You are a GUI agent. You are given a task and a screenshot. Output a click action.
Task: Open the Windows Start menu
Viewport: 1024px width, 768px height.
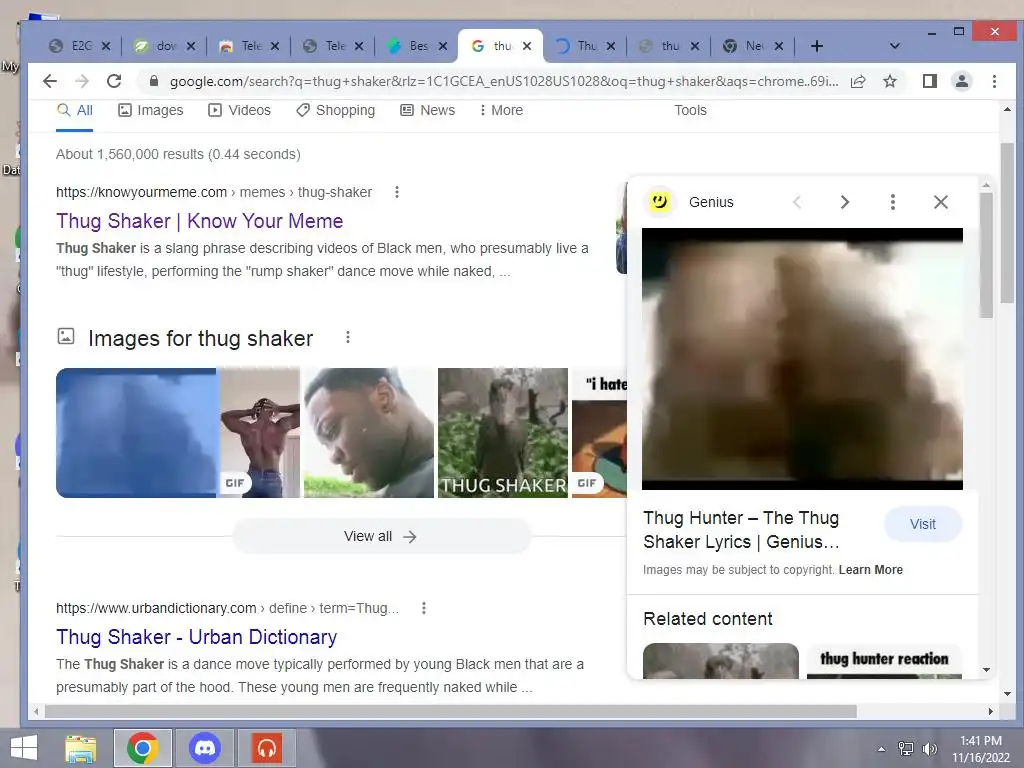pyautogui.click(x=24, y=748)
